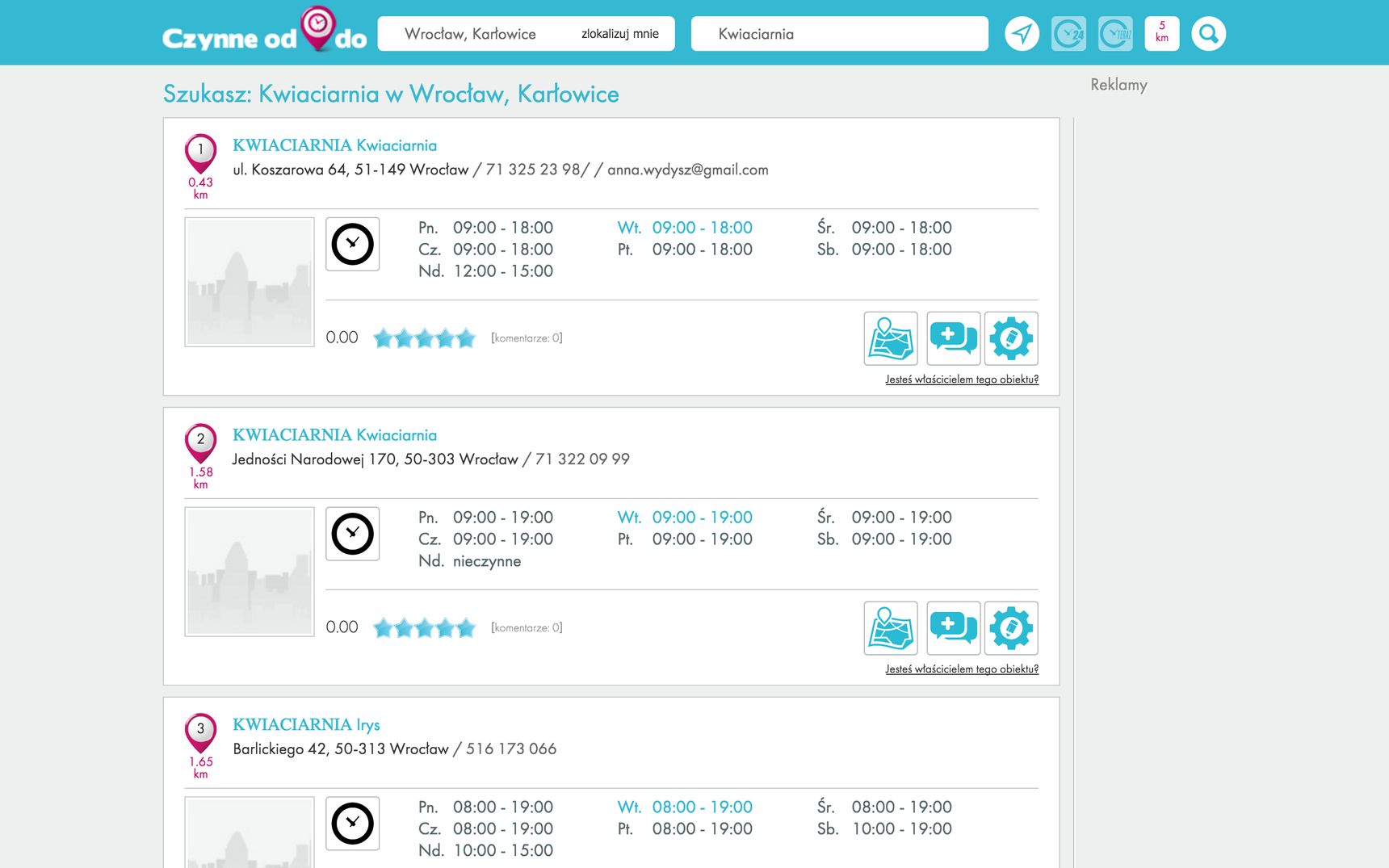Claim ownership link under Jedności Narodowej listing

[x=962, y=669]
